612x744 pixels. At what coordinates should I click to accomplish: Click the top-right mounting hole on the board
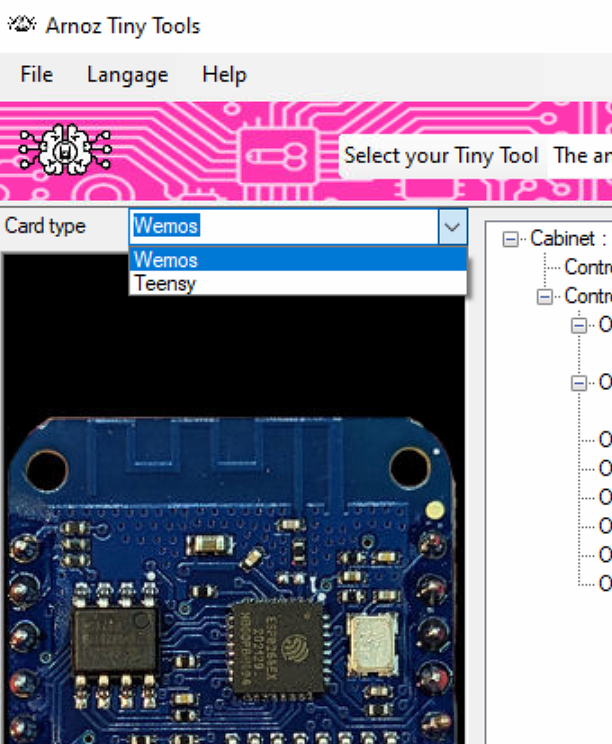pos(409,464)
